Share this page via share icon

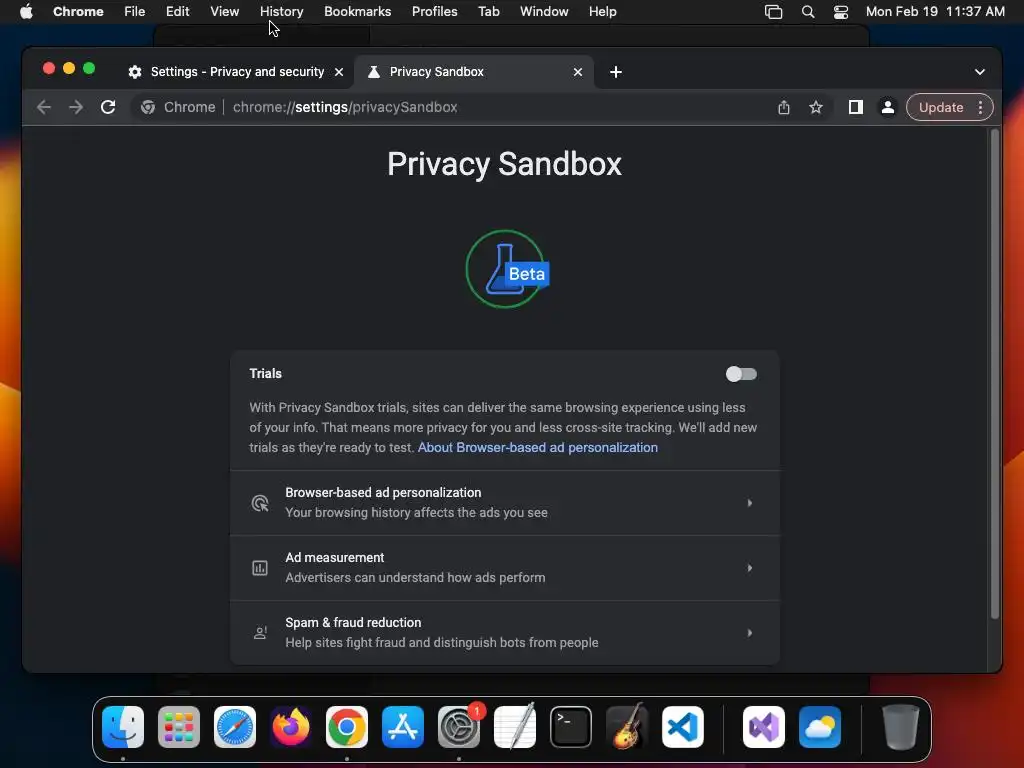pos(784,107)
